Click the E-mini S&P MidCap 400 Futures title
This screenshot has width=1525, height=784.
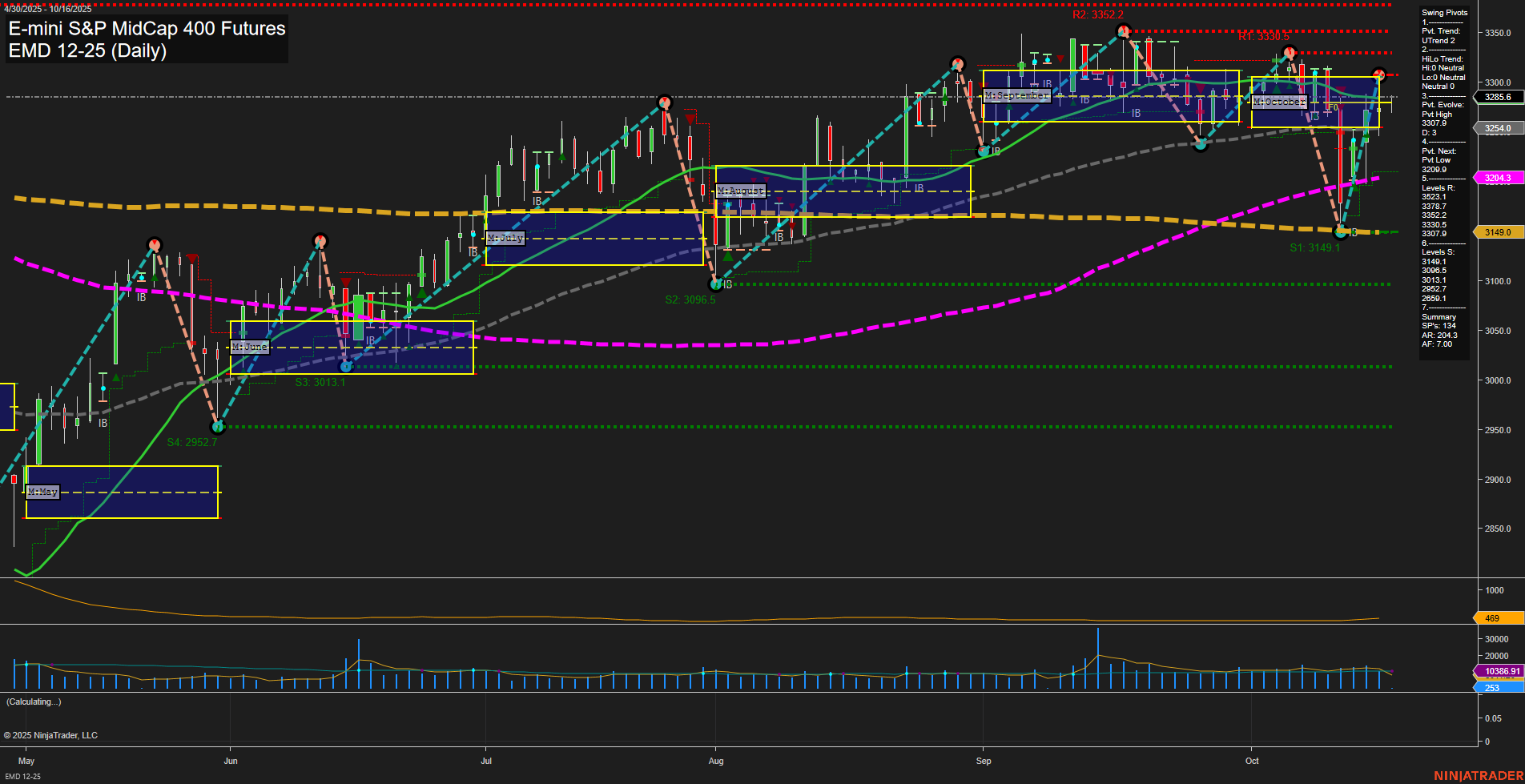[x=145, y=29]
